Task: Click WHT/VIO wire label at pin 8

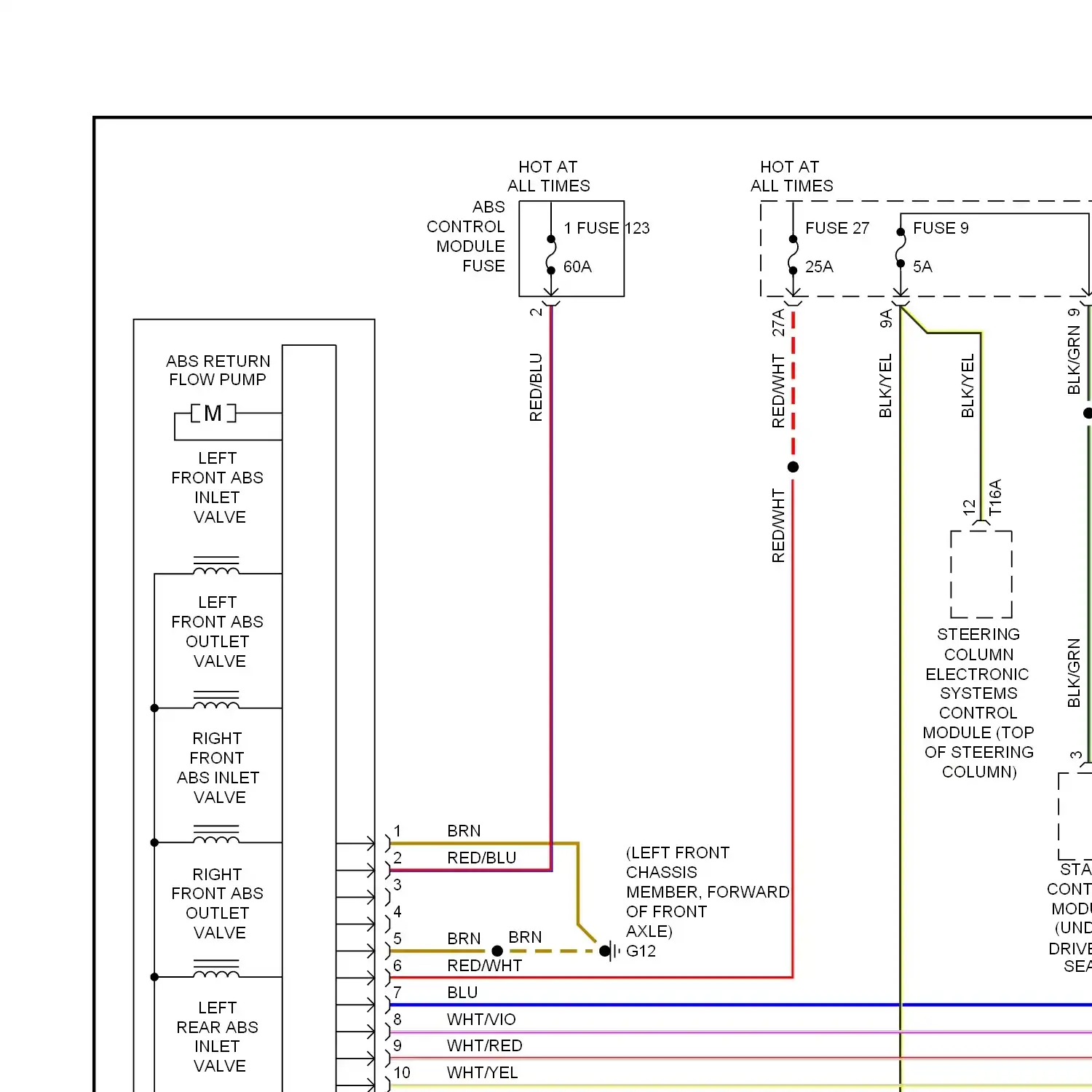Action: pos(481,1019)
